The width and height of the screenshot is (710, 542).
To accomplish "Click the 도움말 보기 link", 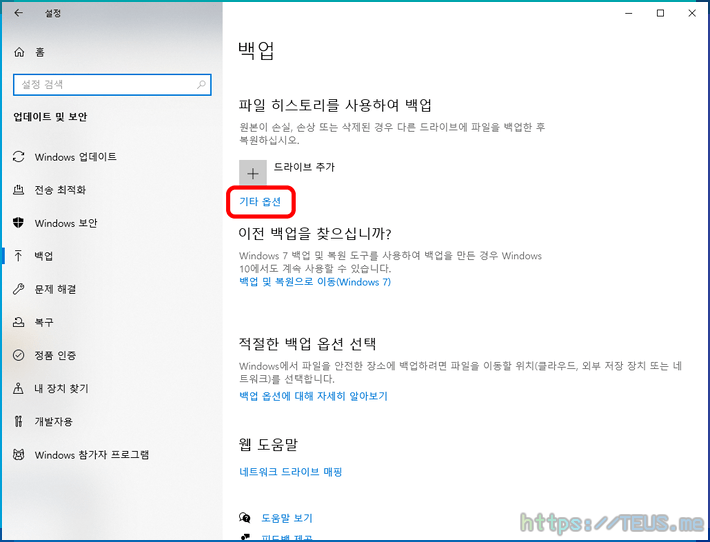I will click(287, 518).
